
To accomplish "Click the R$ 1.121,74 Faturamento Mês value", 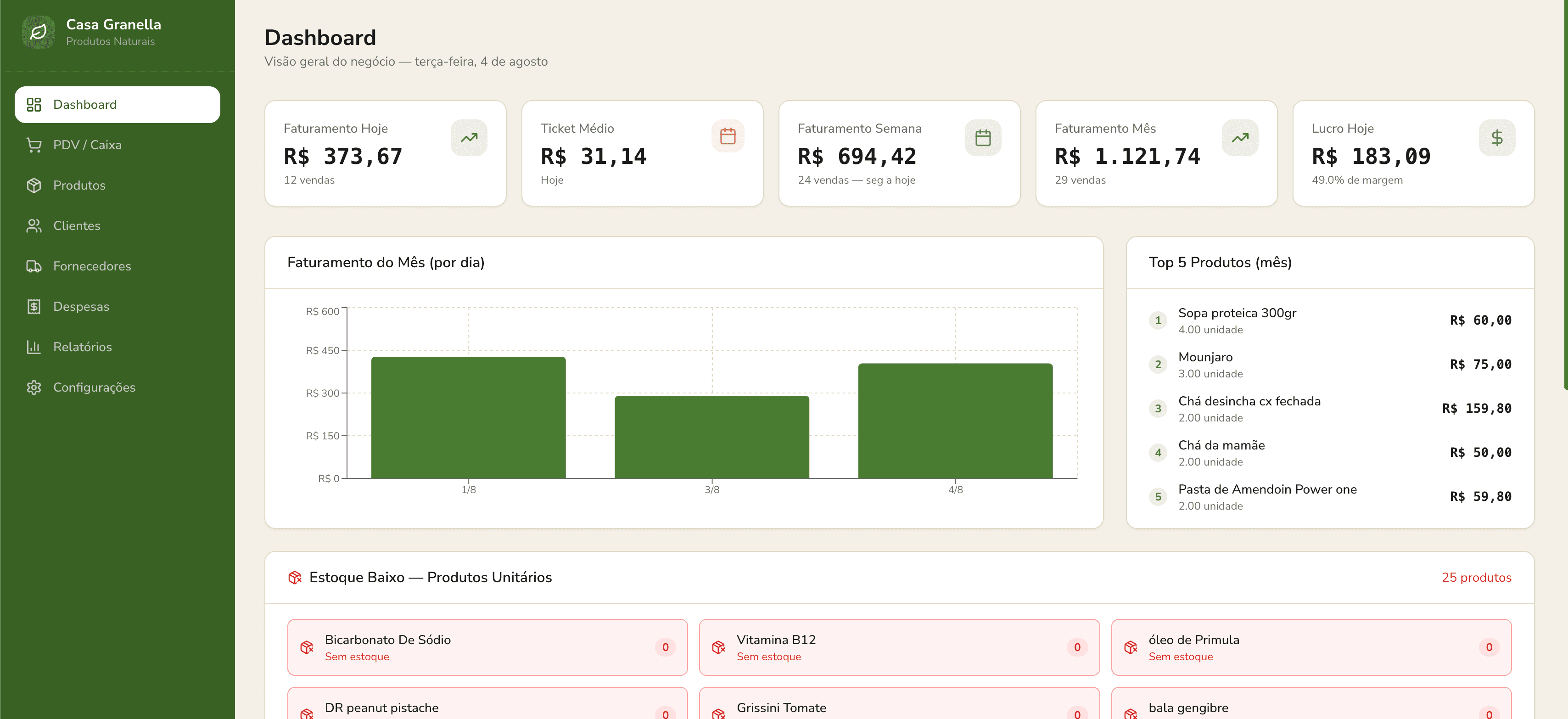I will tap(1127, 157).
